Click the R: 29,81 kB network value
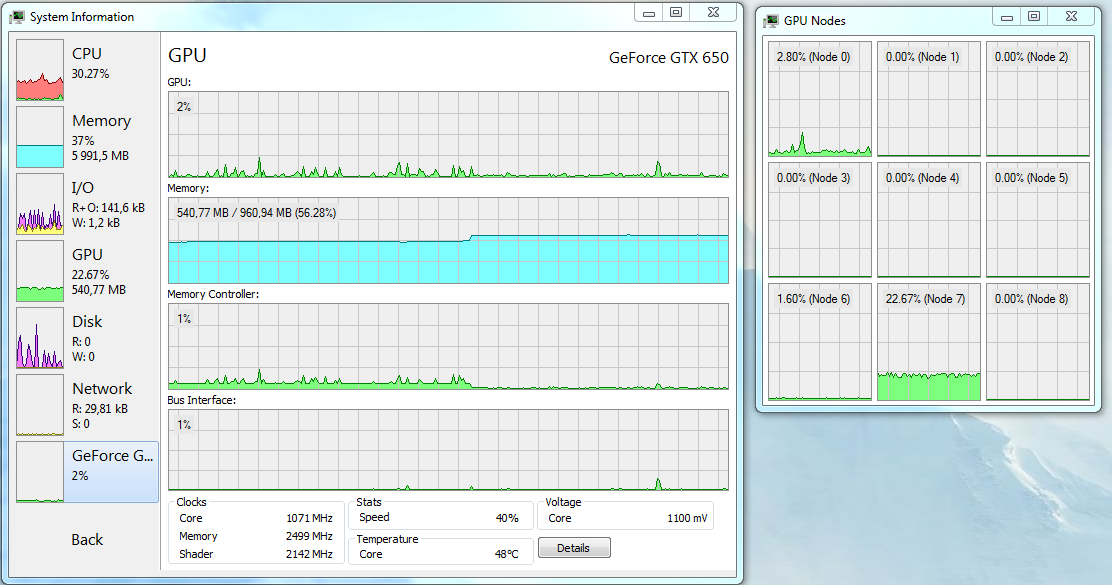 (x=100, y=409)
